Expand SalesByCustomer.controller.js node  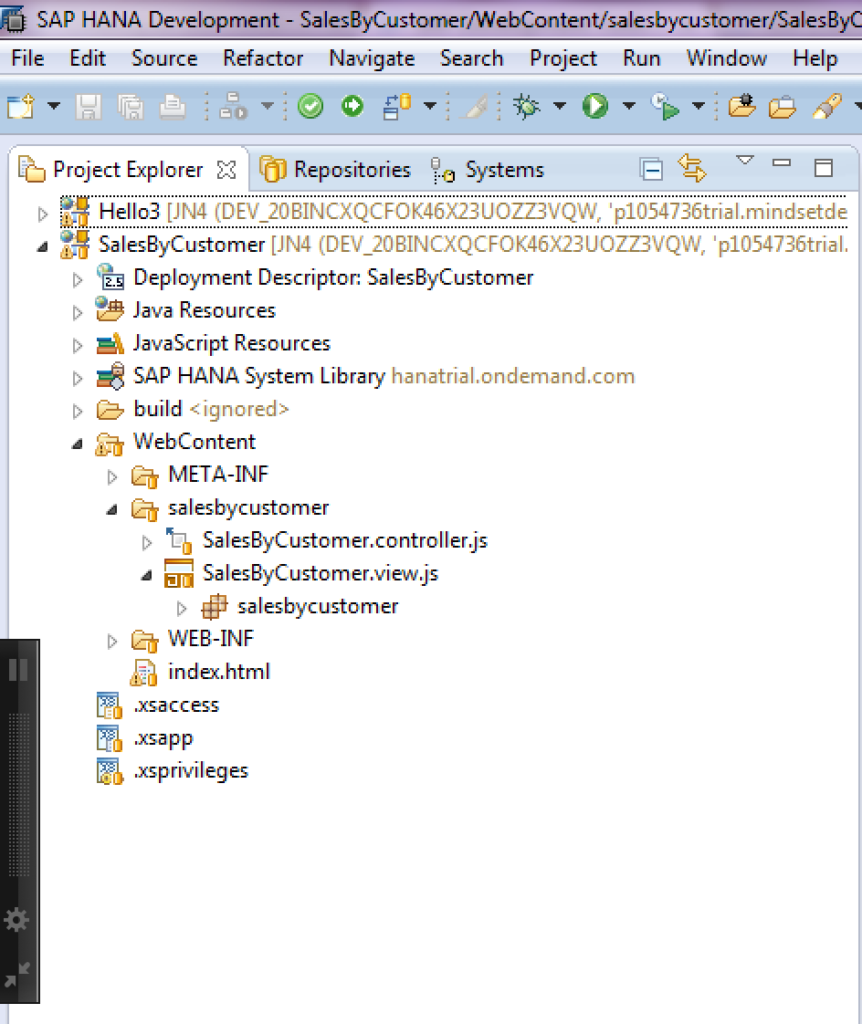[x=146, y=542]
